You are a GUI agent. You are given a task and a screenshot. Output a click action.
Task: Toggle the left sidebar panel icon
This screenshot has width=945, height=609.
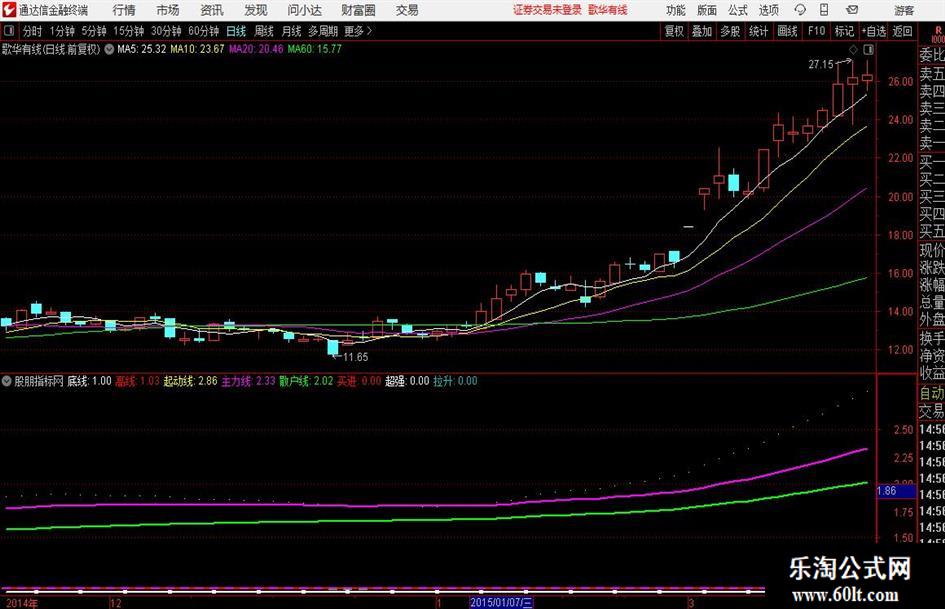point(8,31)
